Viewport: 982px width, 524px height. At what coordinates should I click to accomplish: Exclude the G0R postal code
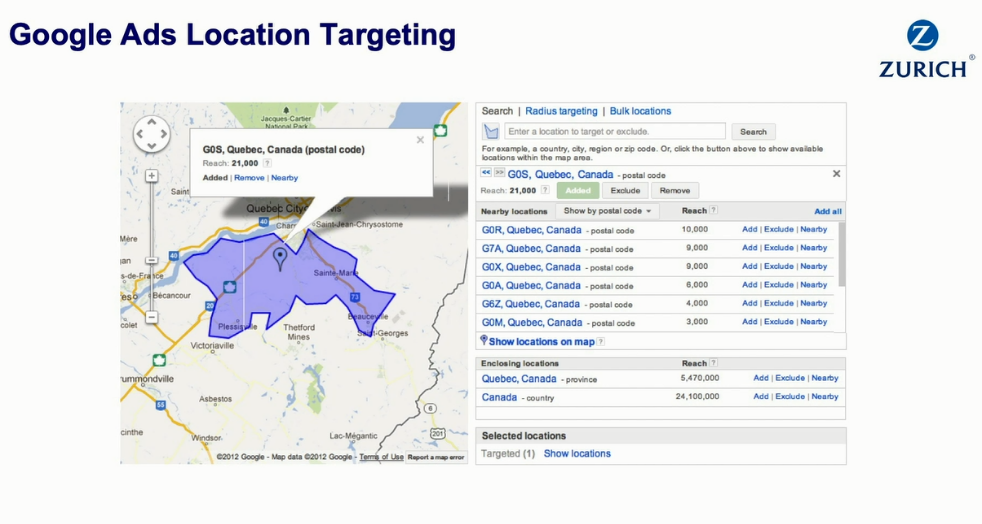778,229
